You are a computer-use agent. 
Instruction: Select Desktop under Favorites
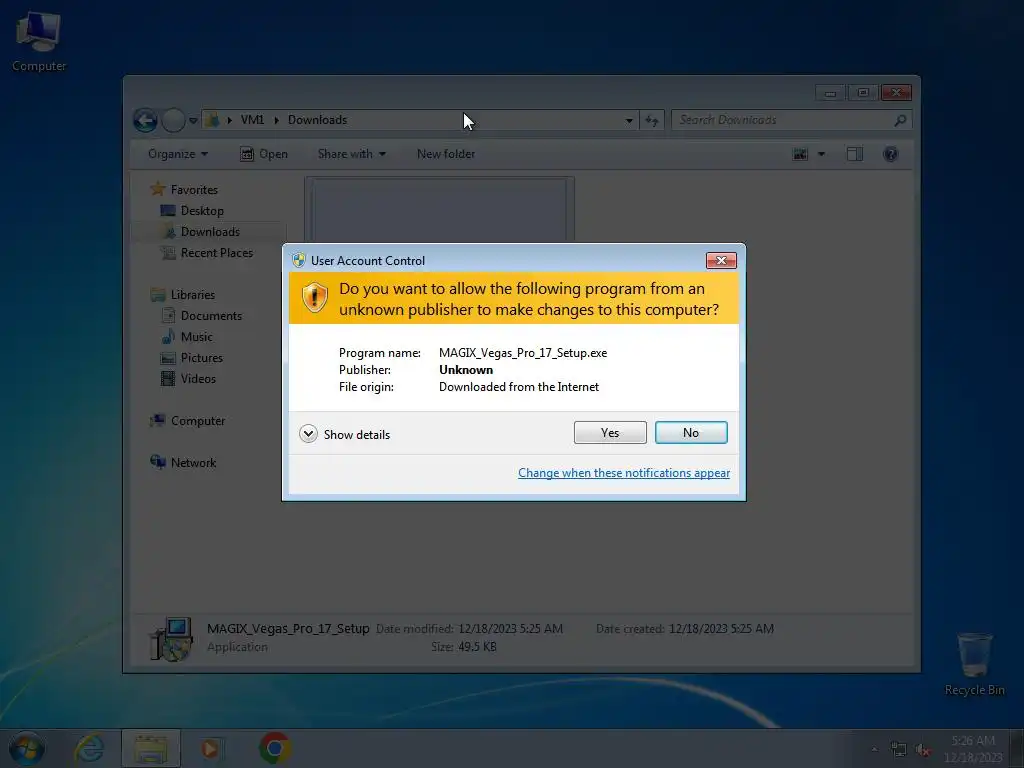coord(202,210)
